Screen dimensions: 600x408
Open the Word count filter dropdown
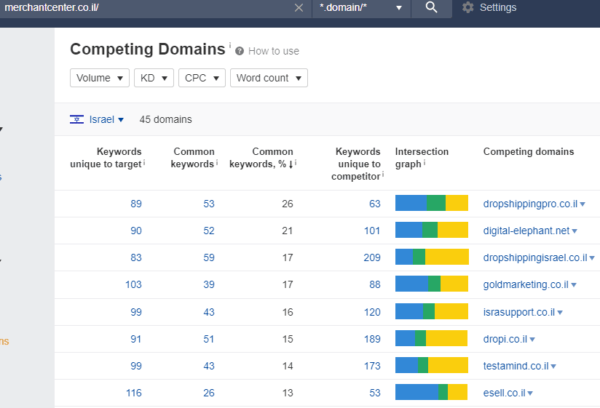pos(269,78)
